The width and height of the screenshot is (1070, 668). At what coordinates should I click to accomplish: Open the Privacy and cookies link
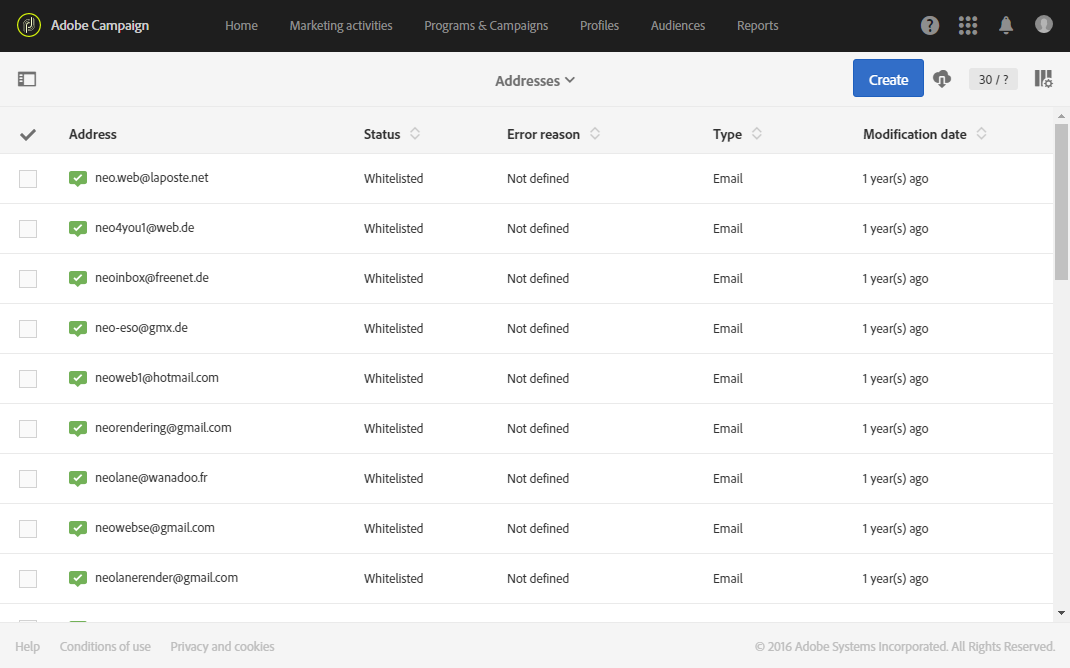222,647
